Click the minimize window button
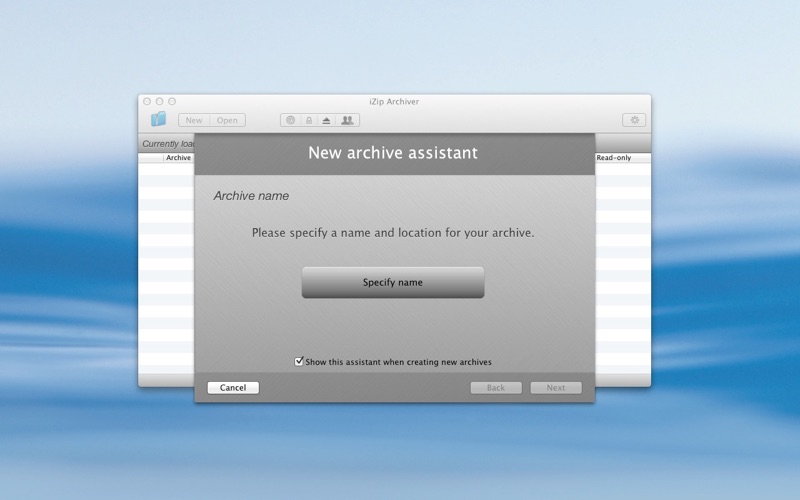The width and height of the screenshot is (800, 500). pyautogui.click(x=159, y=101)
